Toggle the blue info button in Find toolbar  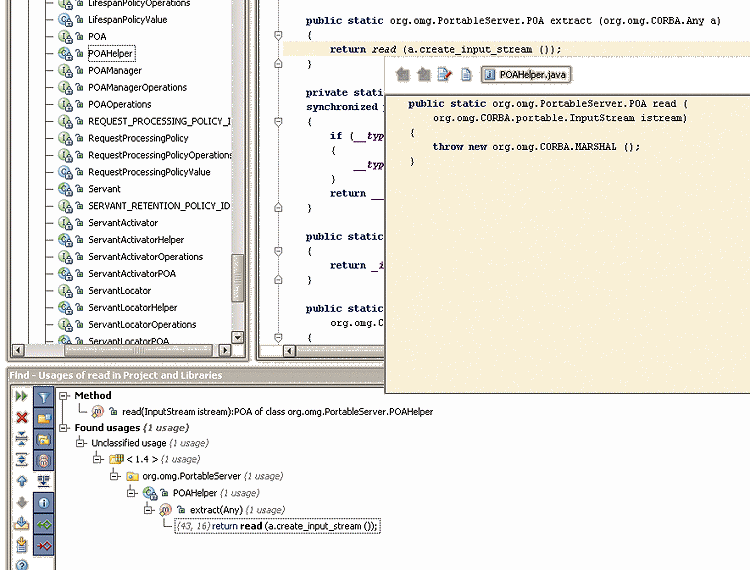(x=44, y=502)
